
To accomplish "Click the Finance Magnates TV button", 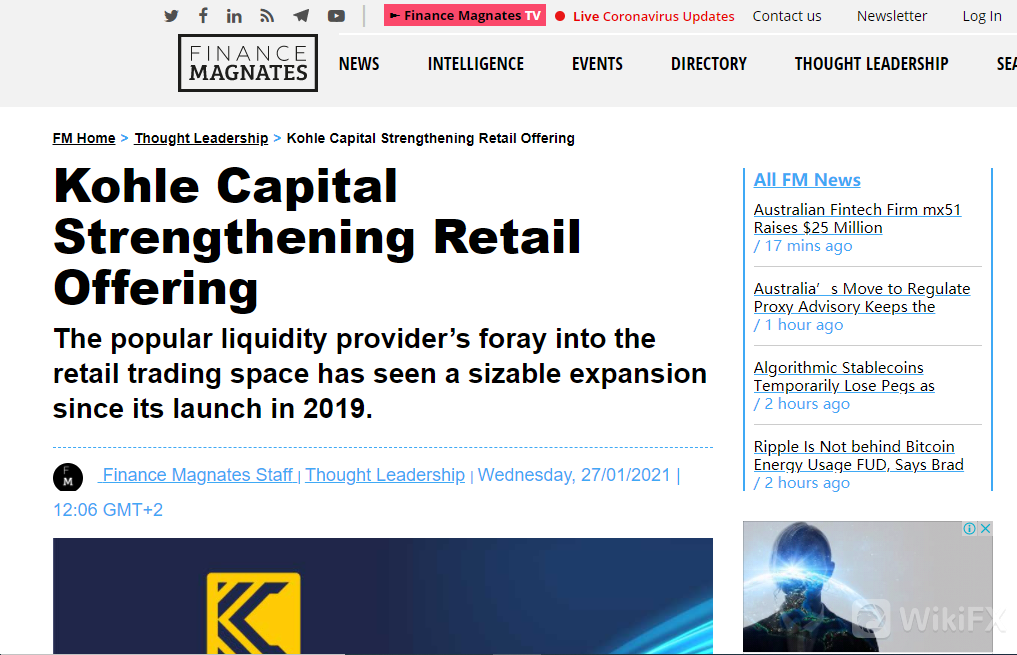I will 465,16.
